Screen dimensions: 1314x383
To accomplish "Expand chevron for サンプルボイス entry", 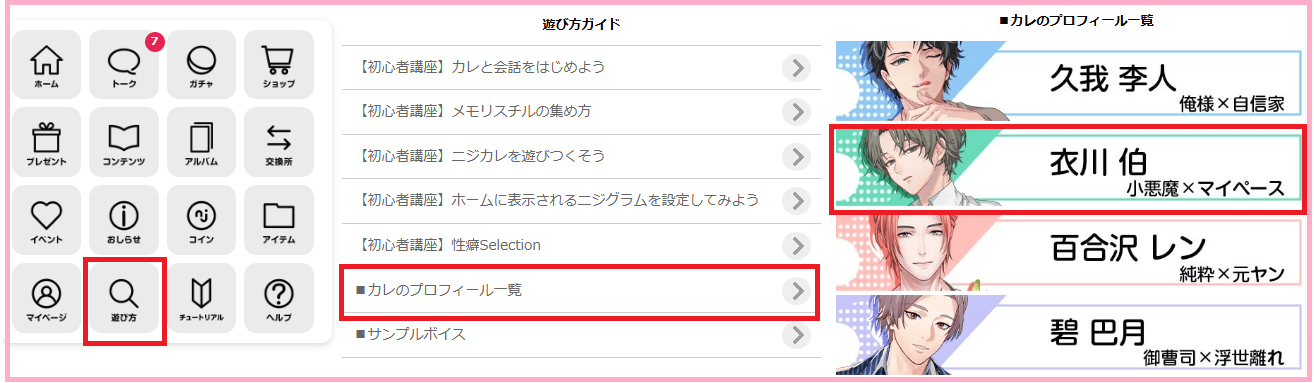I will point(795,334).
